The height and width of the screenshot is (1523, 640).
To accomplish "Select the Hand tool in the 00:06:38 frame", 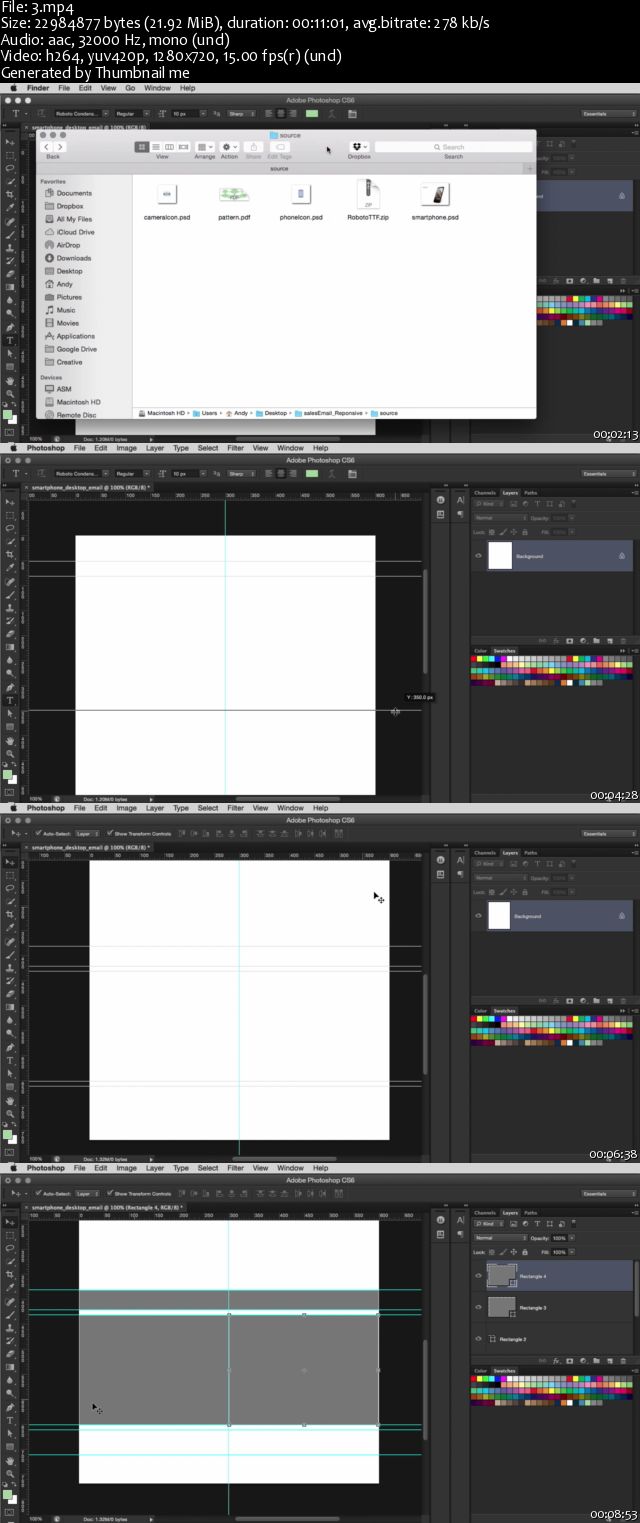I will pyautogui.click(x=10, y=1100).
